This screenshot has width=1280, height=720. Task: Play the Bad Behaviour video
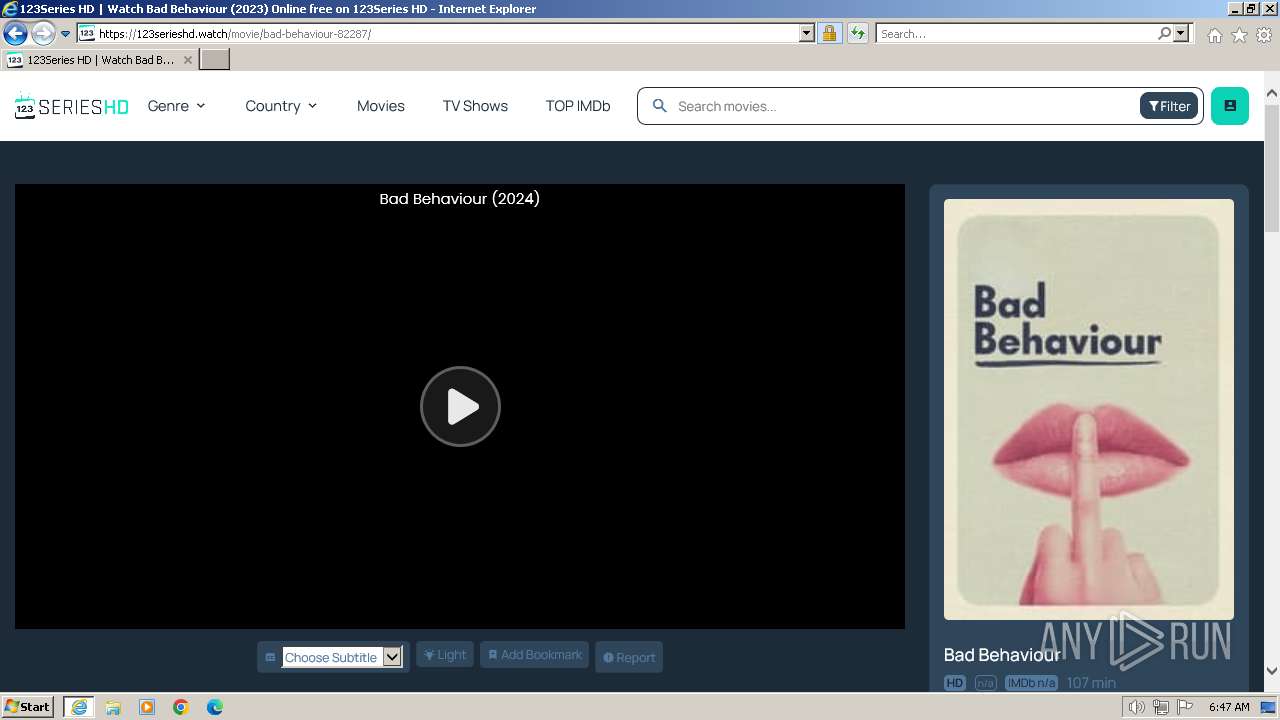coord(460,406)
